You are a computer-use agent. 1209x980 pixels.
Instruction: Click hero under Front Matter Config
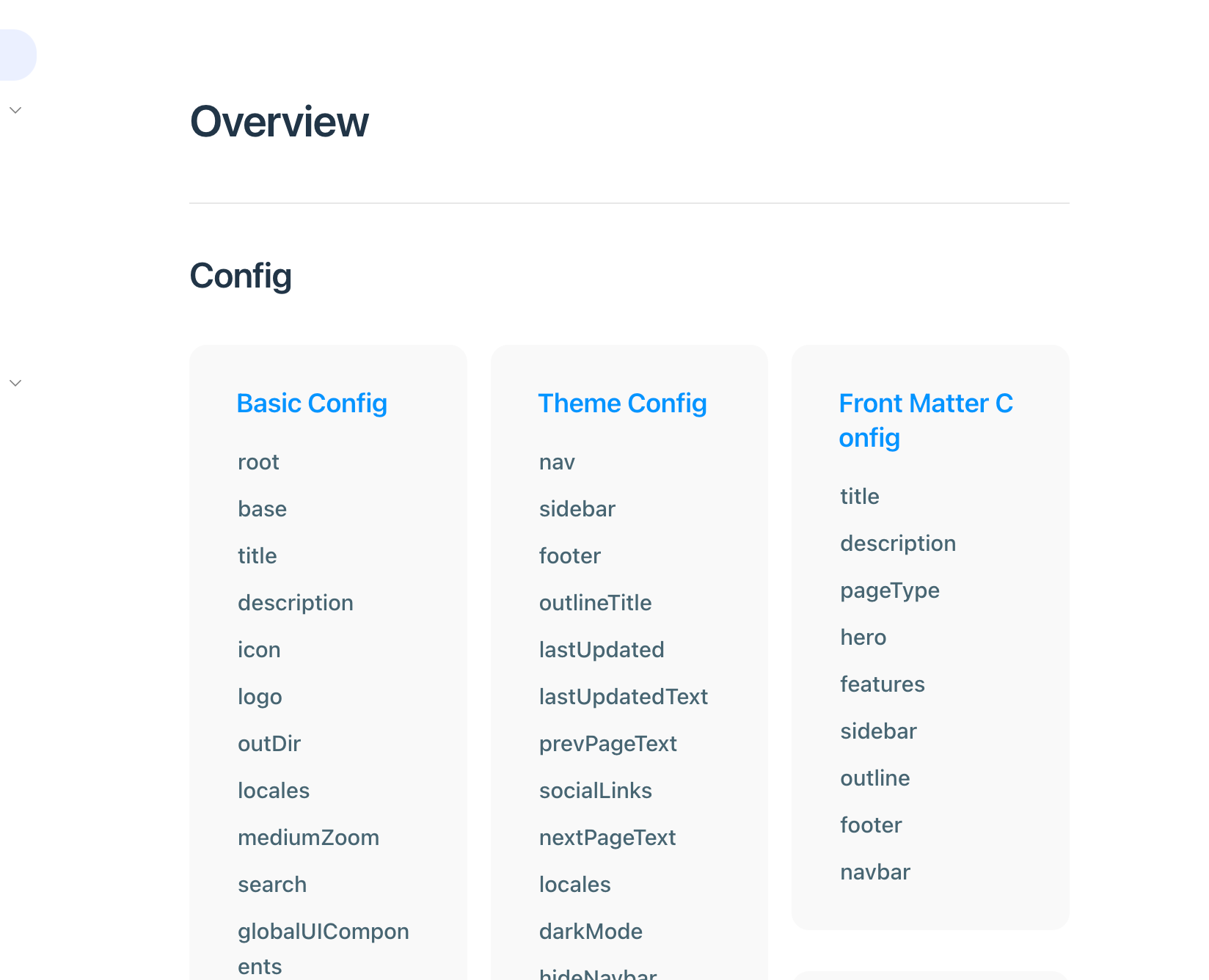[x=863, y=637]
